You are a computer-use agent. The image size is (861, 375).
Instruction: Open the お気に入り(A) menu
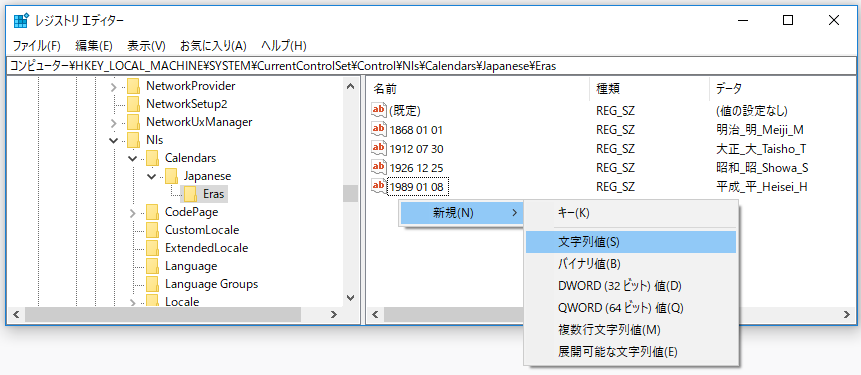coord(213,46)
